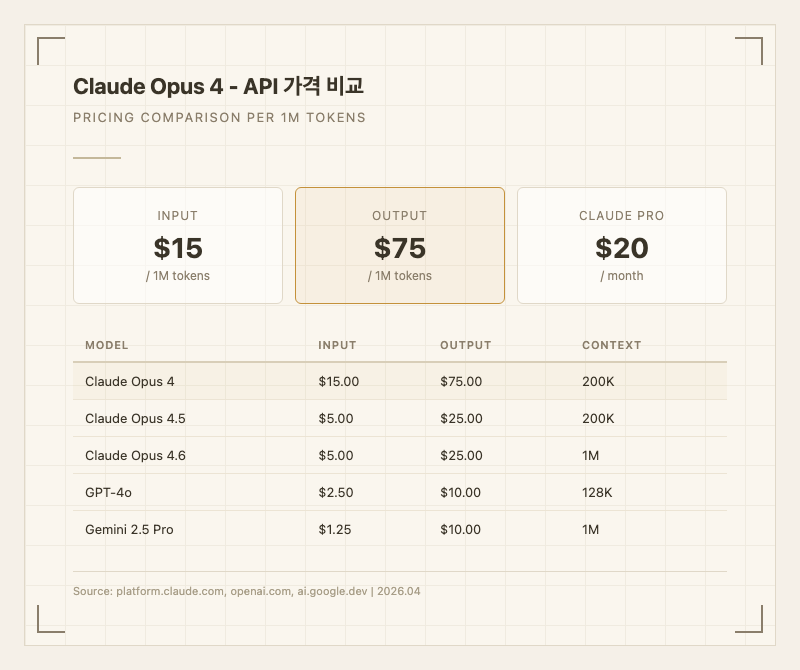The height and width of the screenshot is (670, 800).
Task: Click the MODEL column header
Action: click(107, 345)
